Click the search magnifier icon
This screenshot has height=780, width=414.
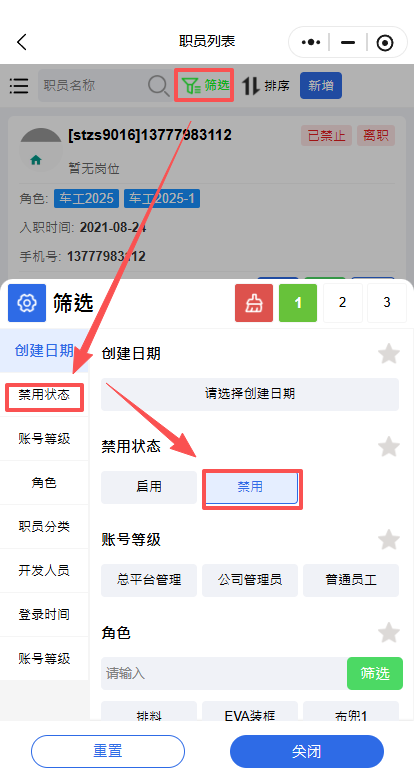click(159, 86)
